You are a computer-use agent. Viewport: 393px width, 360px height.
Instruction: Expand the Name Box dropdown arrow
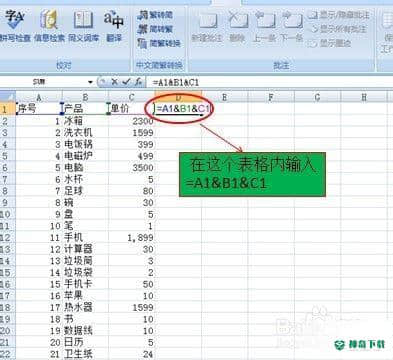[90, 82]
